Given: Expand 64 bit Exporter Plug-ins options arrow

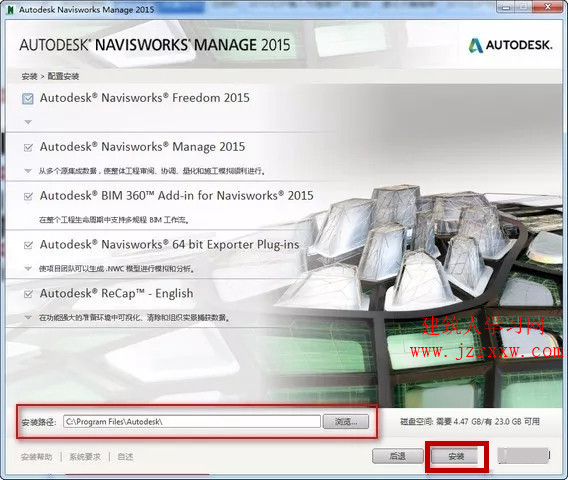Looking at the screenshot, I should tap(28, 268).
